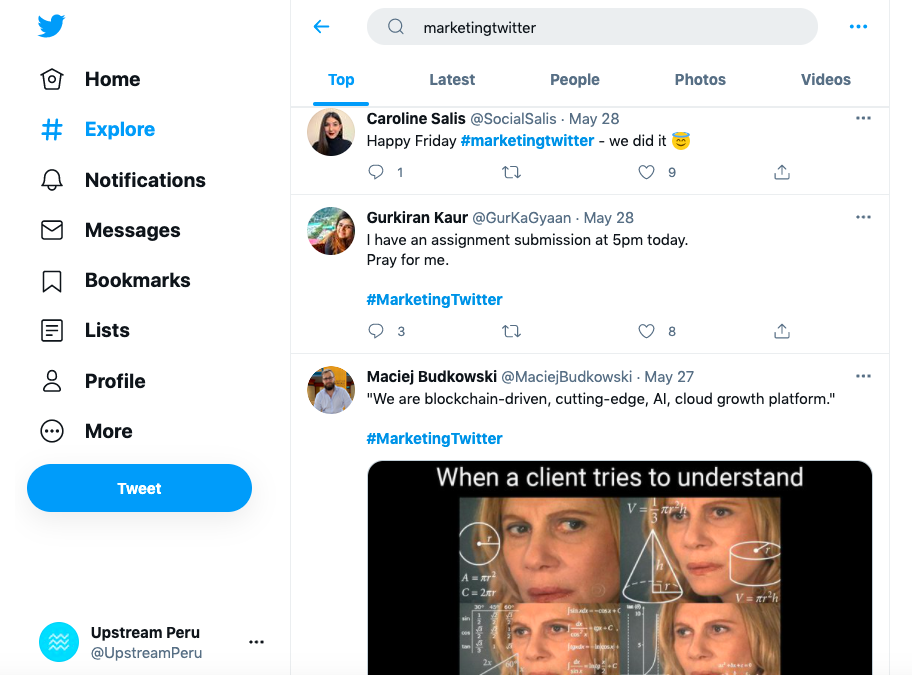The image size is (912, 675).
Task: Open Lists from the sidebar
Action: tap(106, 330)
